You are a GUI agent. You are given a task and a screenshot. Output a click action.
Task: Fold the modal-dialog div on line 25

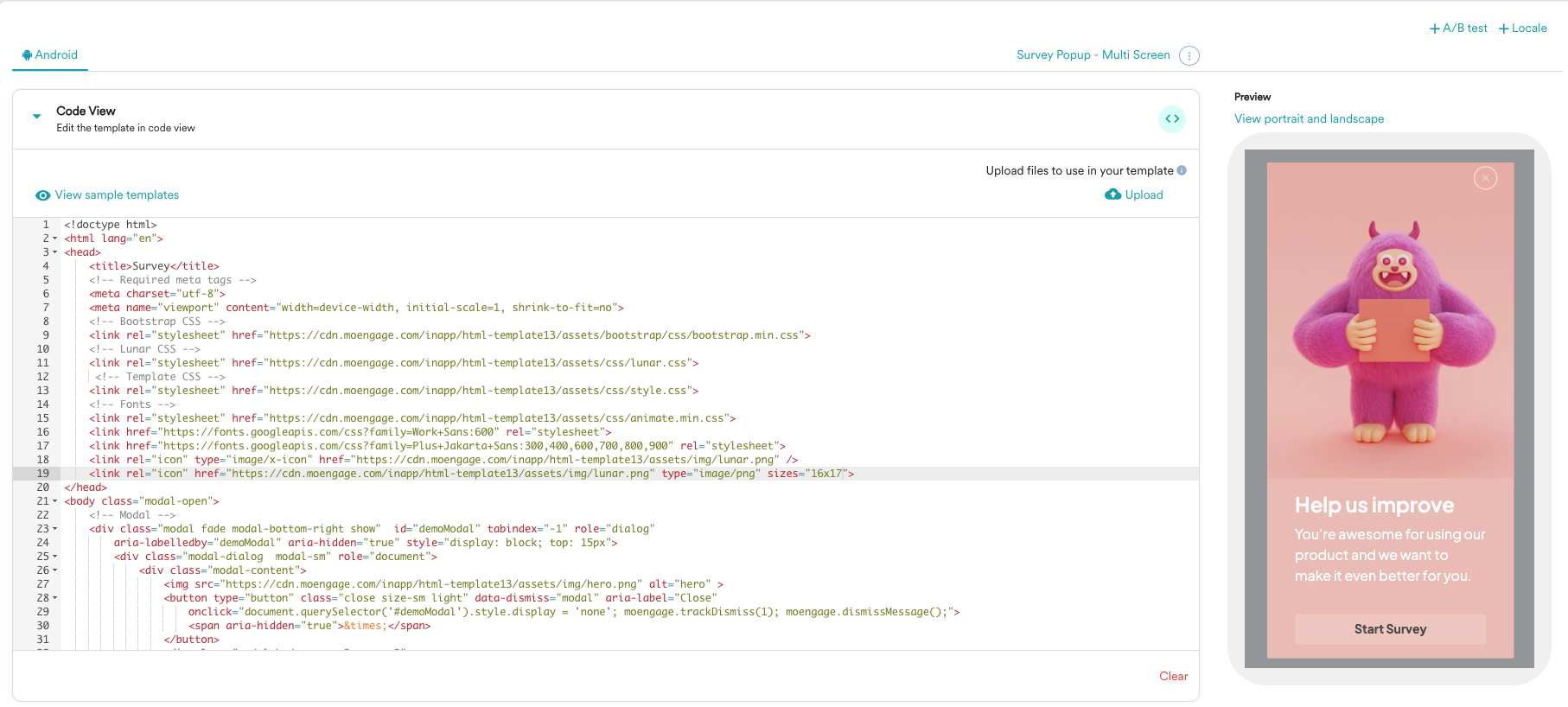pos(55,557)
